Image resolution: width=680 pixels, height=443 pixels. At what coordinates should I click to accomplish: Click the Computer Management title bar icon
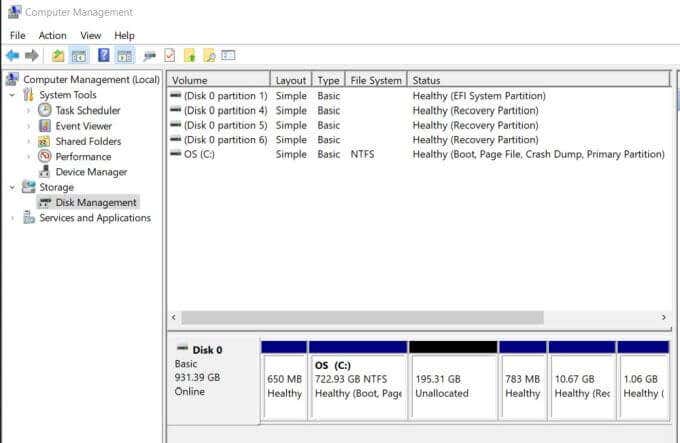click(x=14, y=12)
